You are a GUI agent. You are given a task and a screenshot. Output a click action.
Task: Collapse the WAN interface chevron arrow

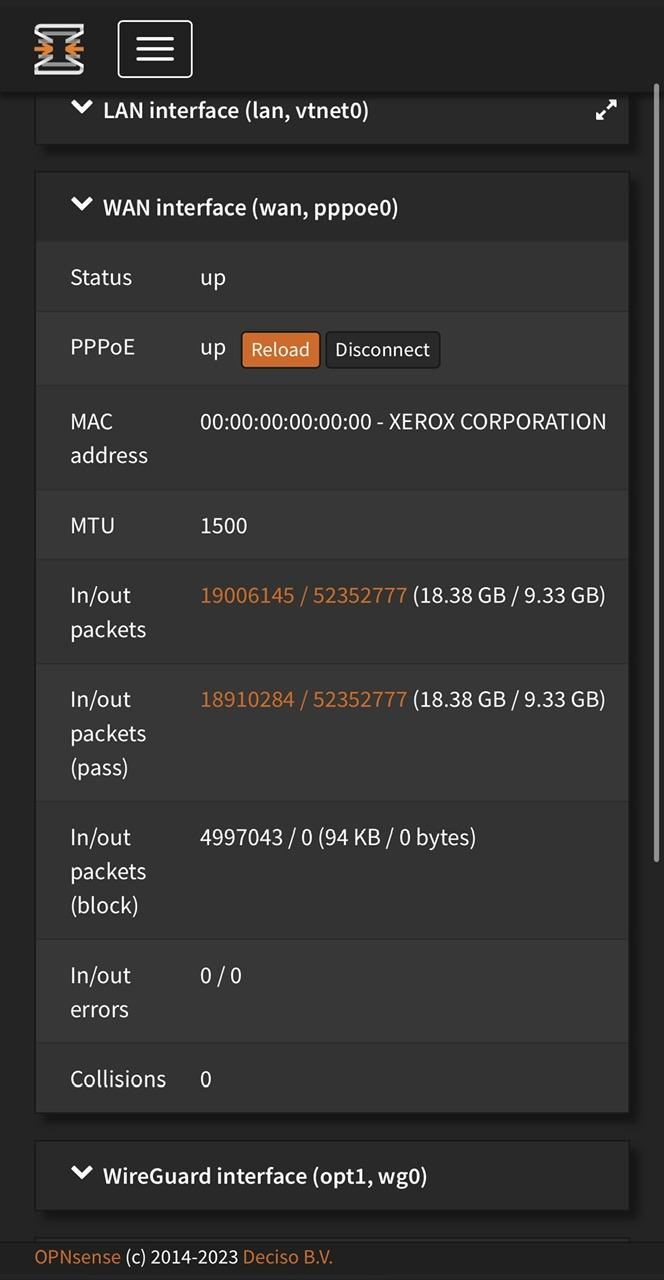pyautogui.click(x=82, y=205)
